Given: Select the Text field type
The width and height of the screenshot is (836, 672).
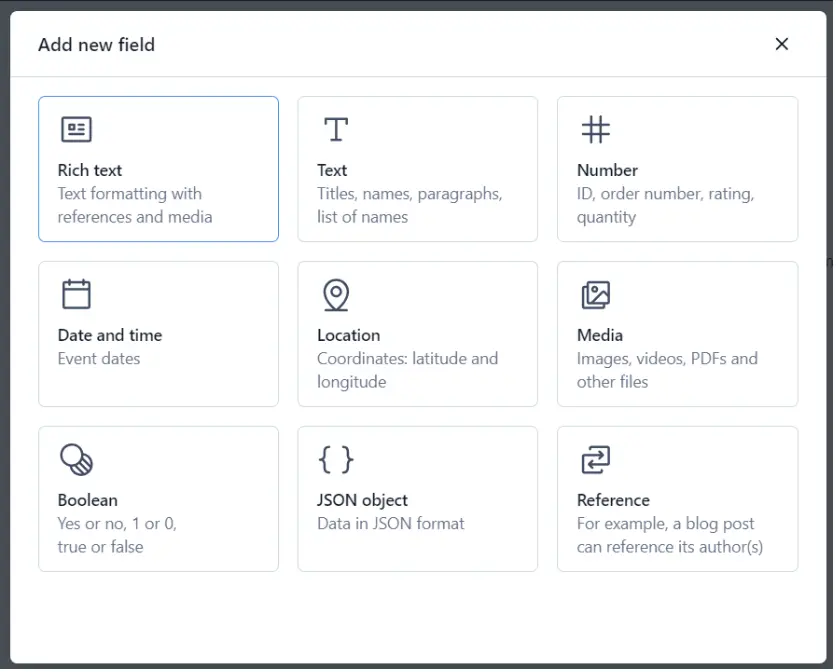Looking at the screenshot, I should [417, 168].
